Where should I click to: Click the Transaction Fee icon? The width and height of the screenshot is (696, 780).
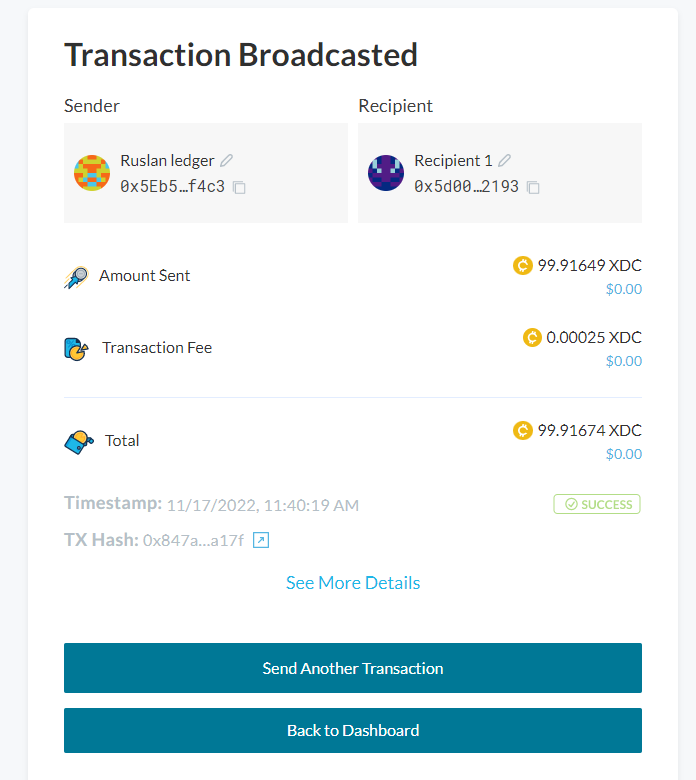coord(77,349)
